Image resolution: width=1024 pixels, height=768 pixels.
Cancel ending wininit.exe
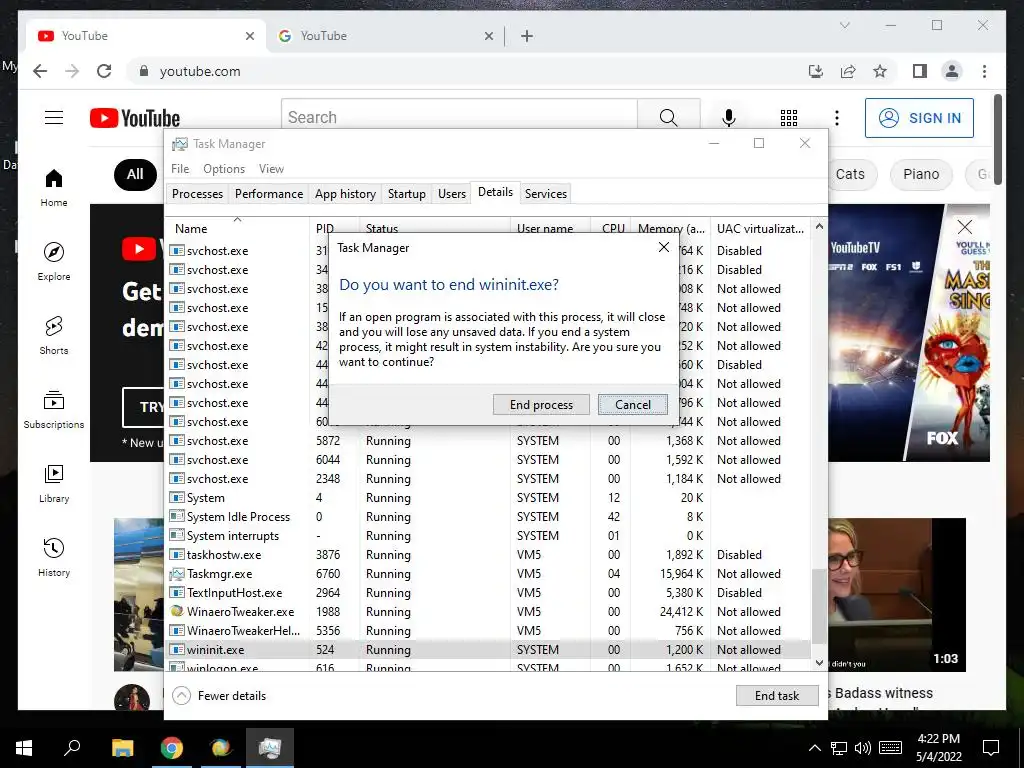pos(632,404)
